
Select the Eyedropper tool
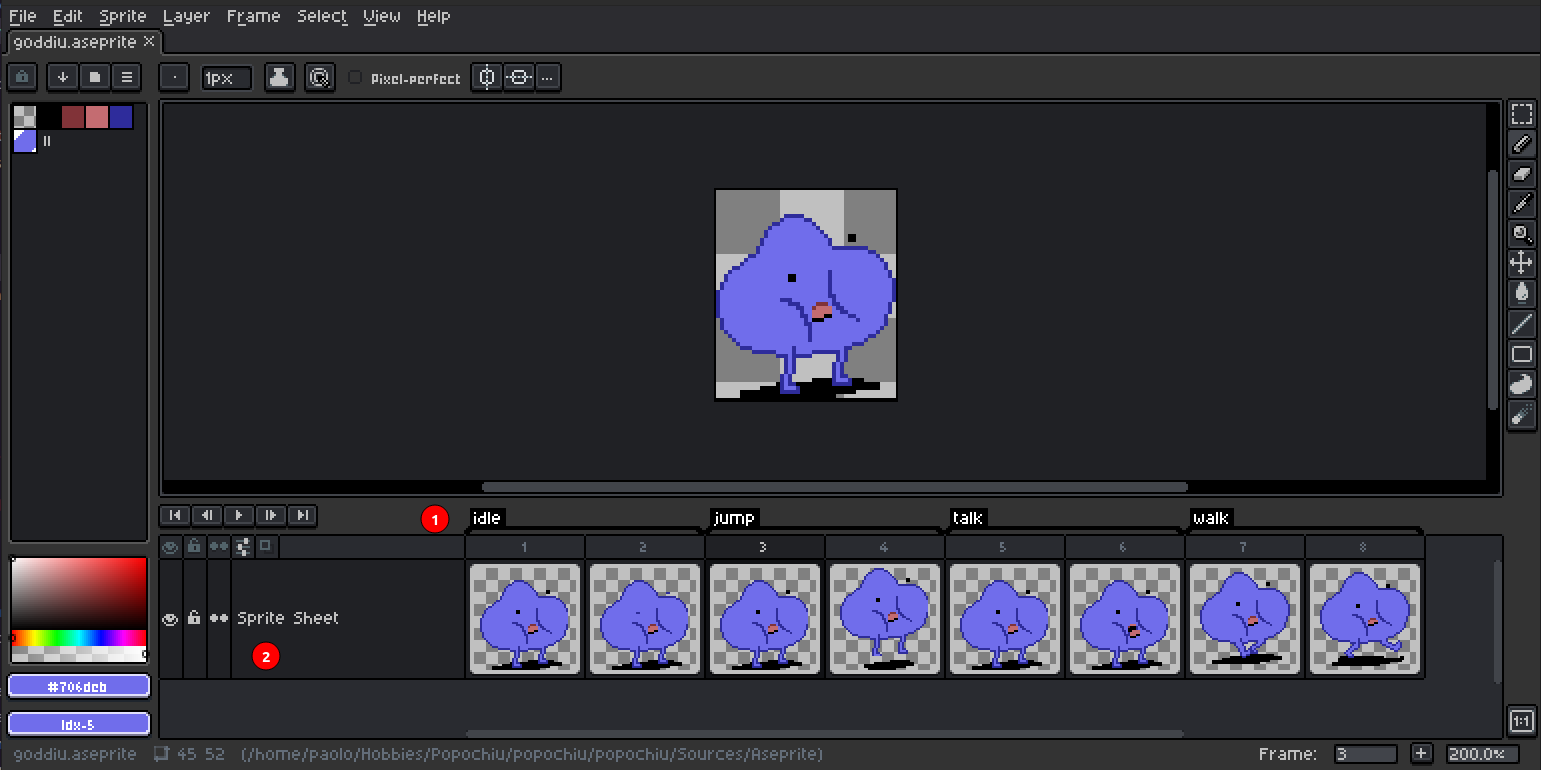point(1521,204)
